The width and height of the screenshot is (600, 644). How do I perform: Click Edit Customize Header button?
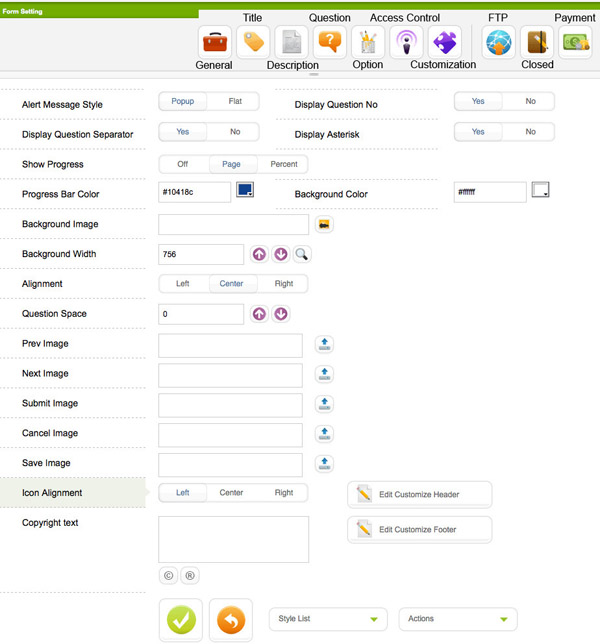(419, 495)
